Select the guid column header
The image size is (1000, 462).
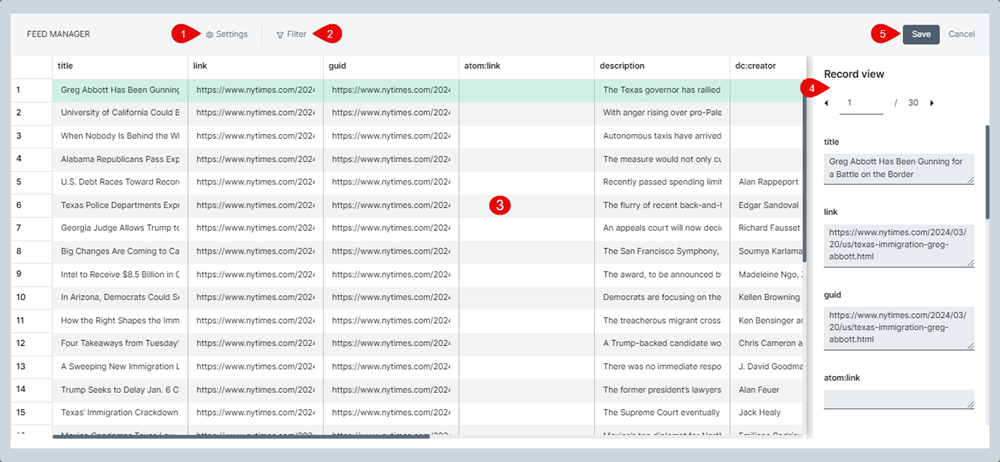point(391,66)
